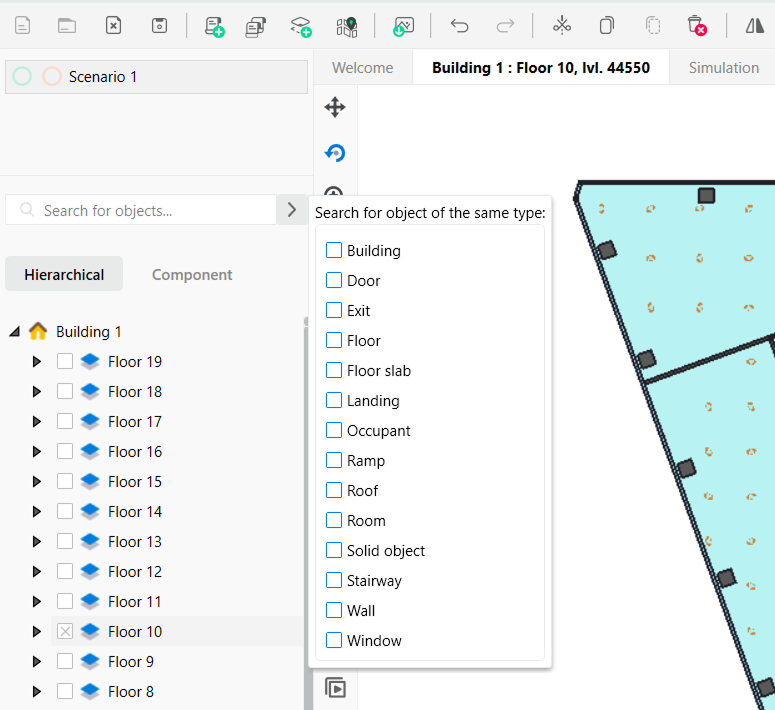This screenshot has height=710, width=775.
Task: Check the Landing type filter
Action: (334, 400)
